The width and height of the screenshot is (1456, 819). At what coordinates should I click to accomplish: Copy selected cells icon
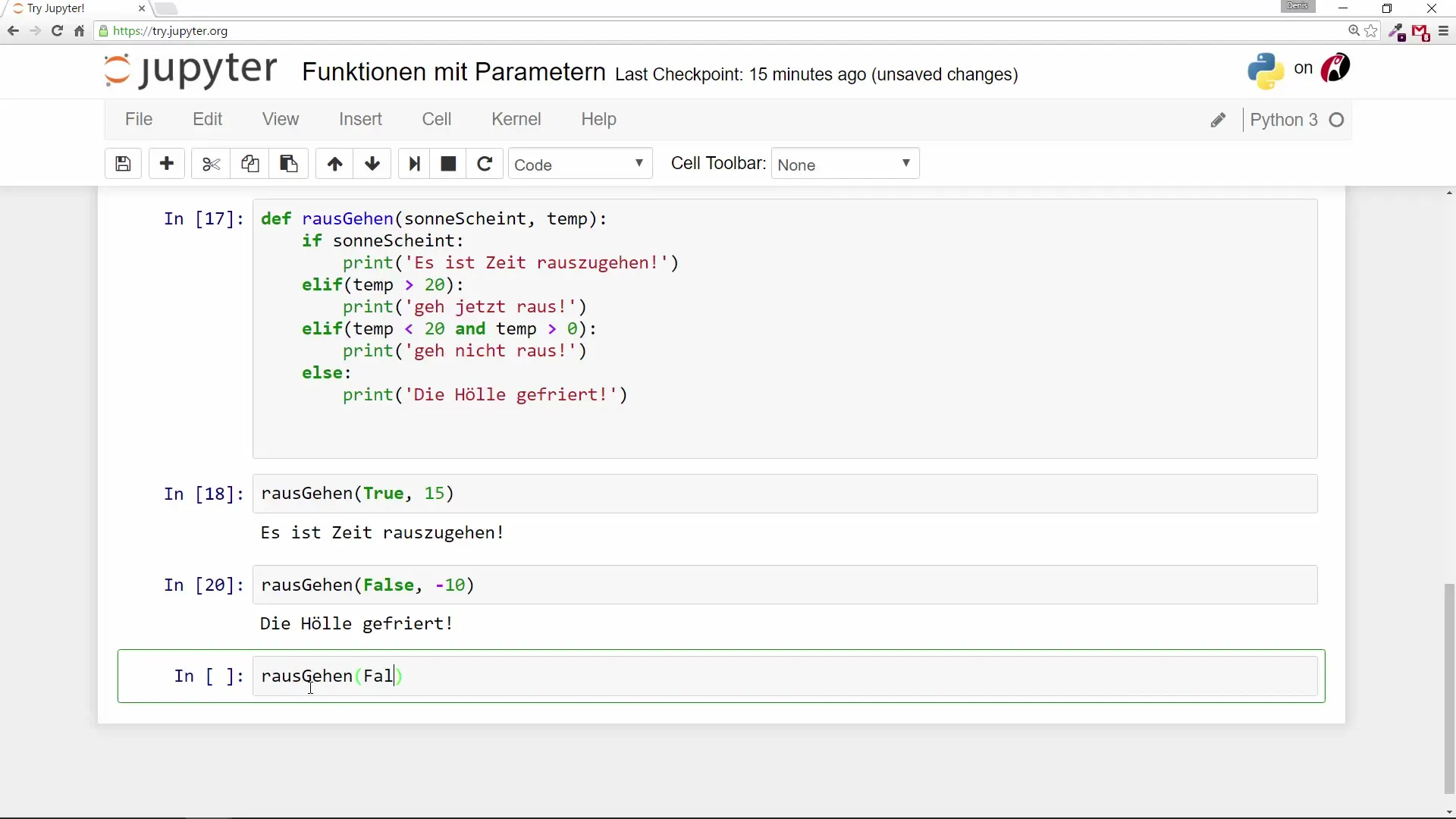pos(249,164)
